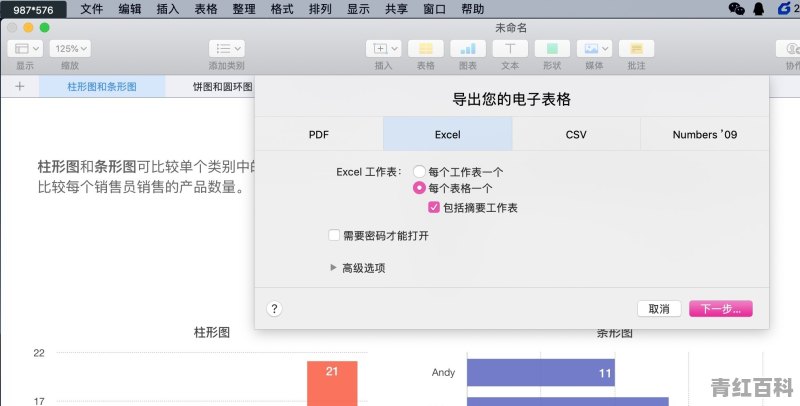The width and height of the screenshot is (800, 406).
Task: Click the WeChat menu bar icon
Action: [736, 9]
